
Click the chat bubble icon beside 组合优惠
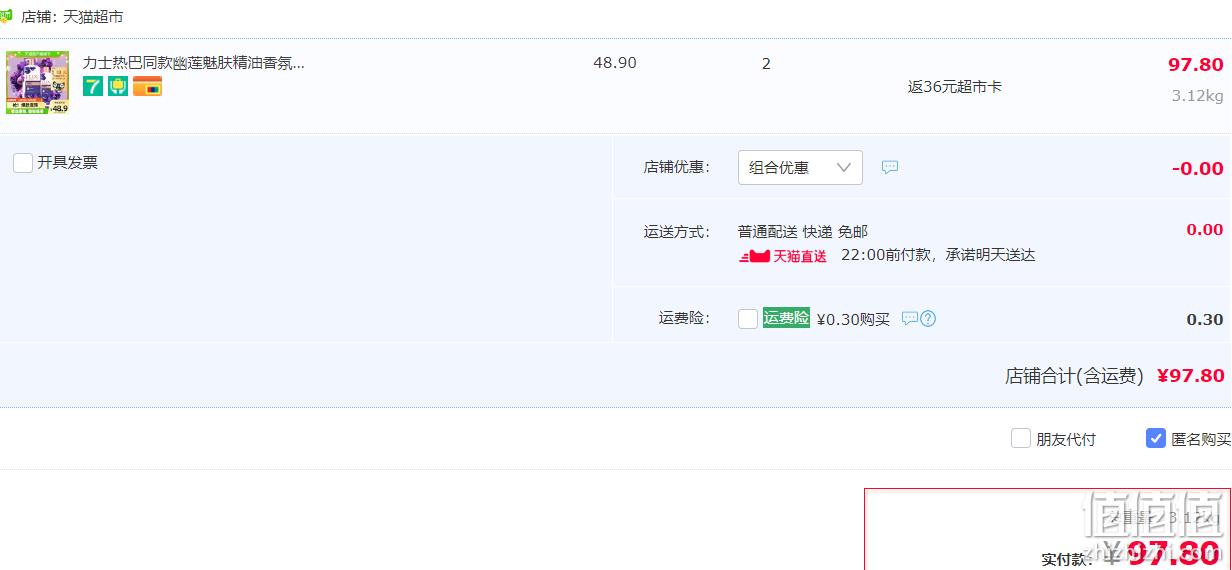890,167
